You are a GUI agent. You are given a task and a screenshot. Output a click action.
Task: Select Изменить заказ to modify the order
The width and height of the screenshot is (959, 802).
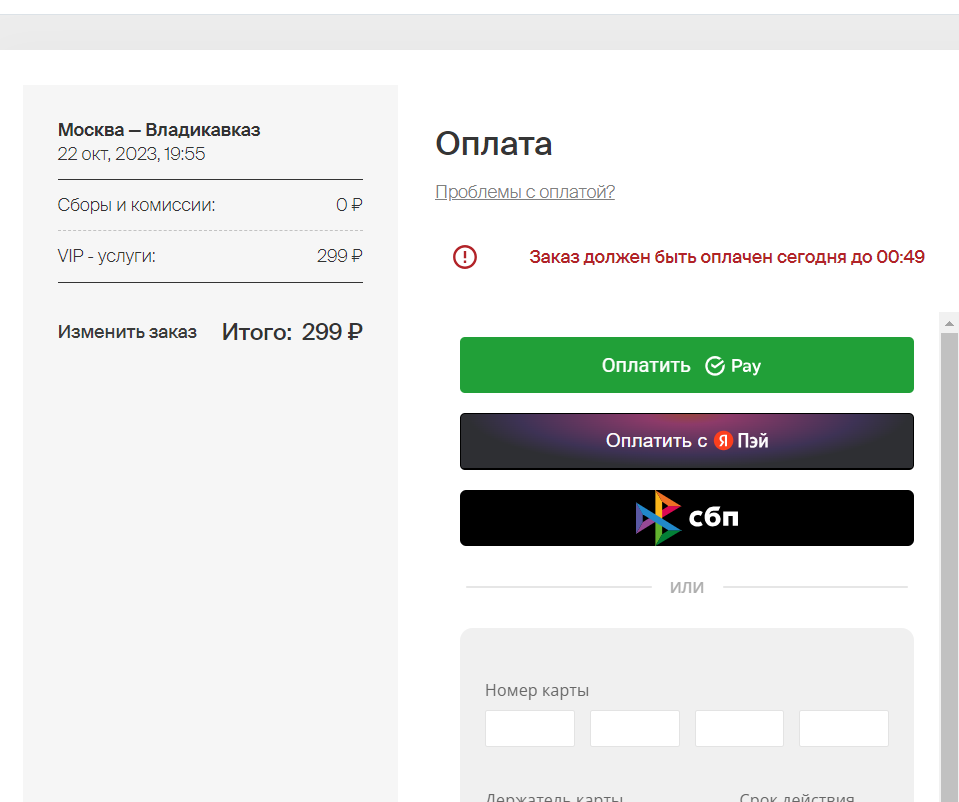(x=127, y=331)
